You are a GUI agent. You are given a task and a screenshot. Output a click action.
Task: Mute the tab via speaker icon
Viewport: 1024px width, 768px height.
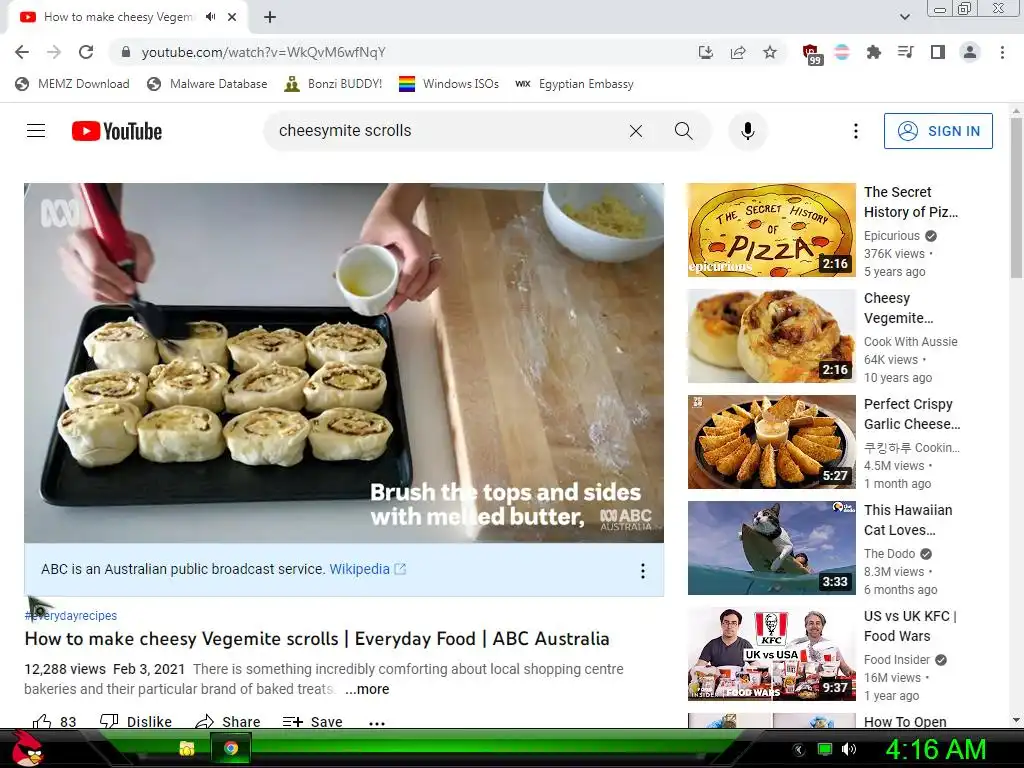[x=210, y=17]
